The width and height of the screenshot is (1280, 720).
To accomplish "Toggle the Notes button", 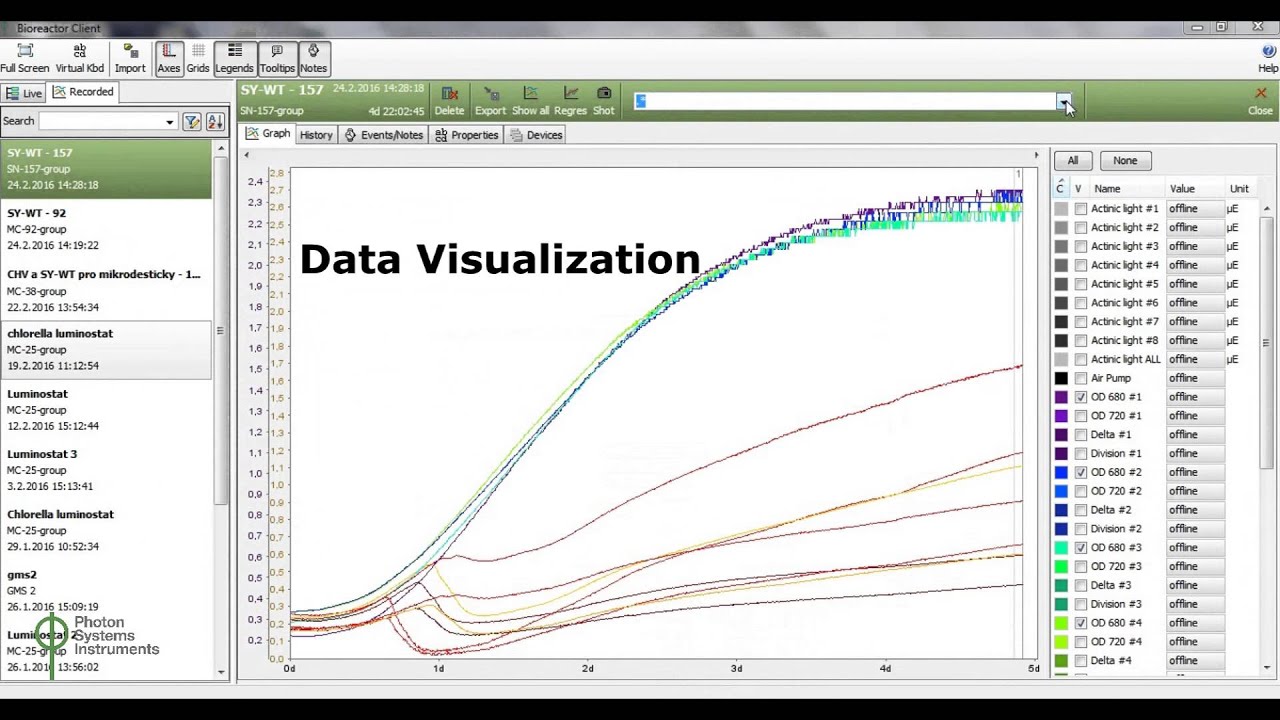I will click(x=313, y=58).
